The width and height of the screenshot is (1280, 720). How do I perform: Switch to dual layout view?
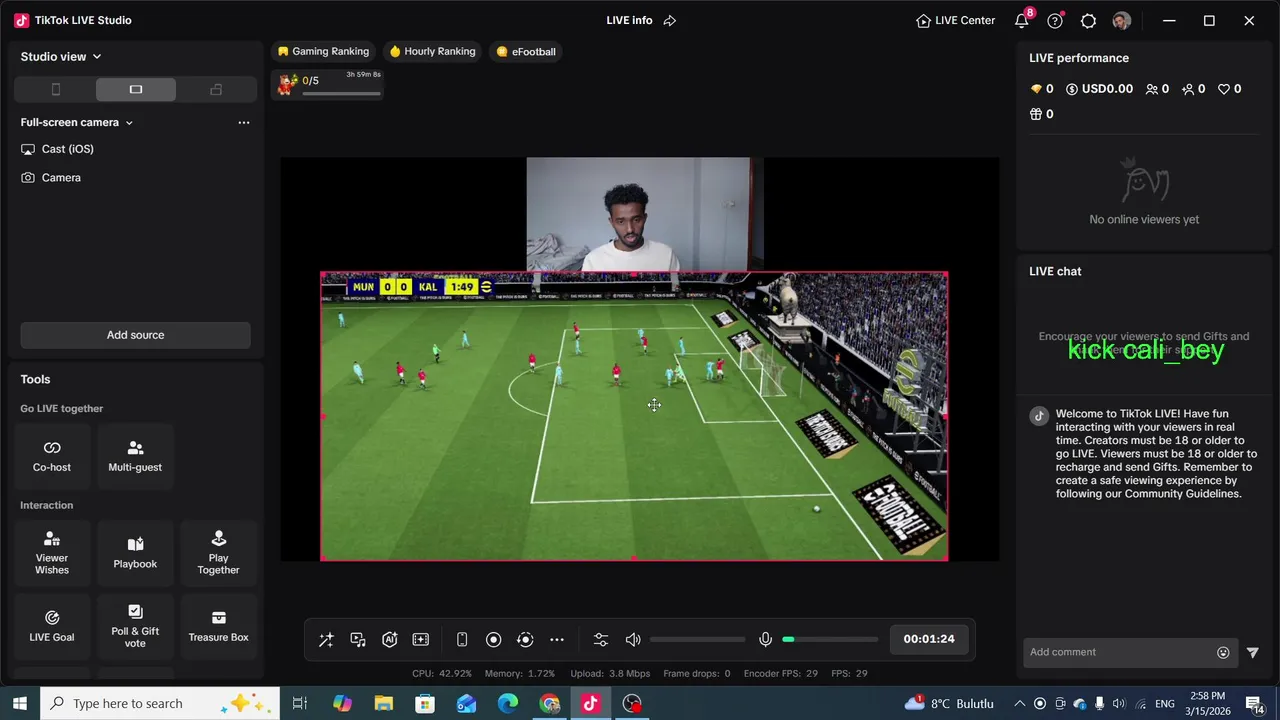[x=216, y=90]
